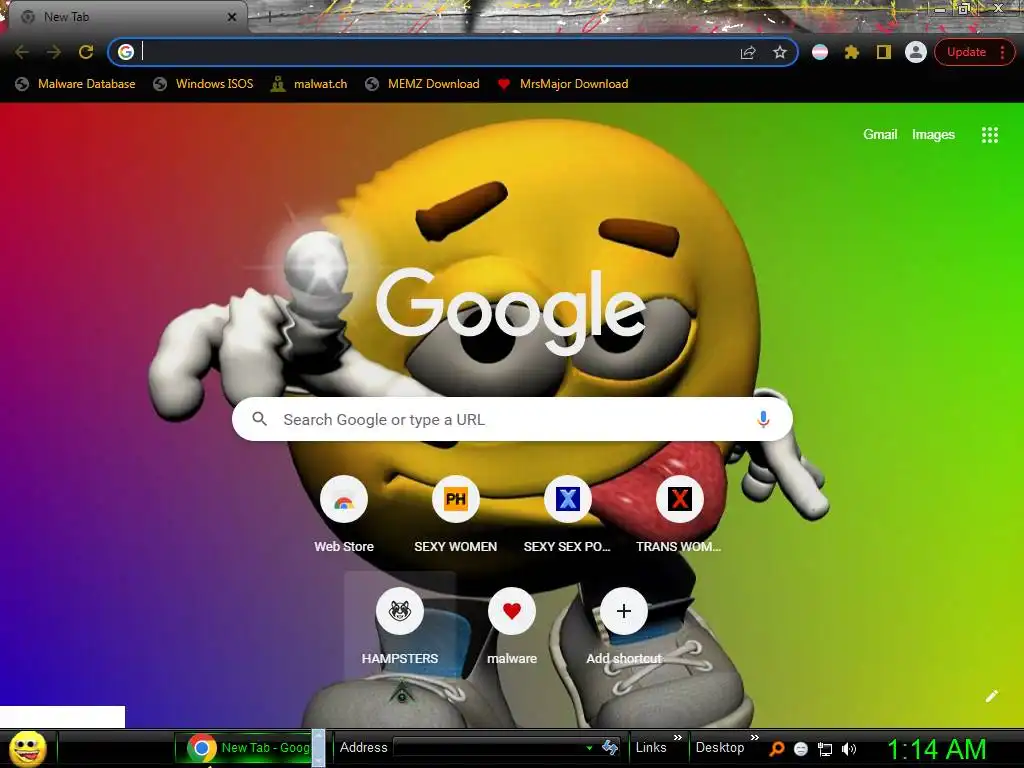Open the malware heart shortcut tile

[512, 628]
